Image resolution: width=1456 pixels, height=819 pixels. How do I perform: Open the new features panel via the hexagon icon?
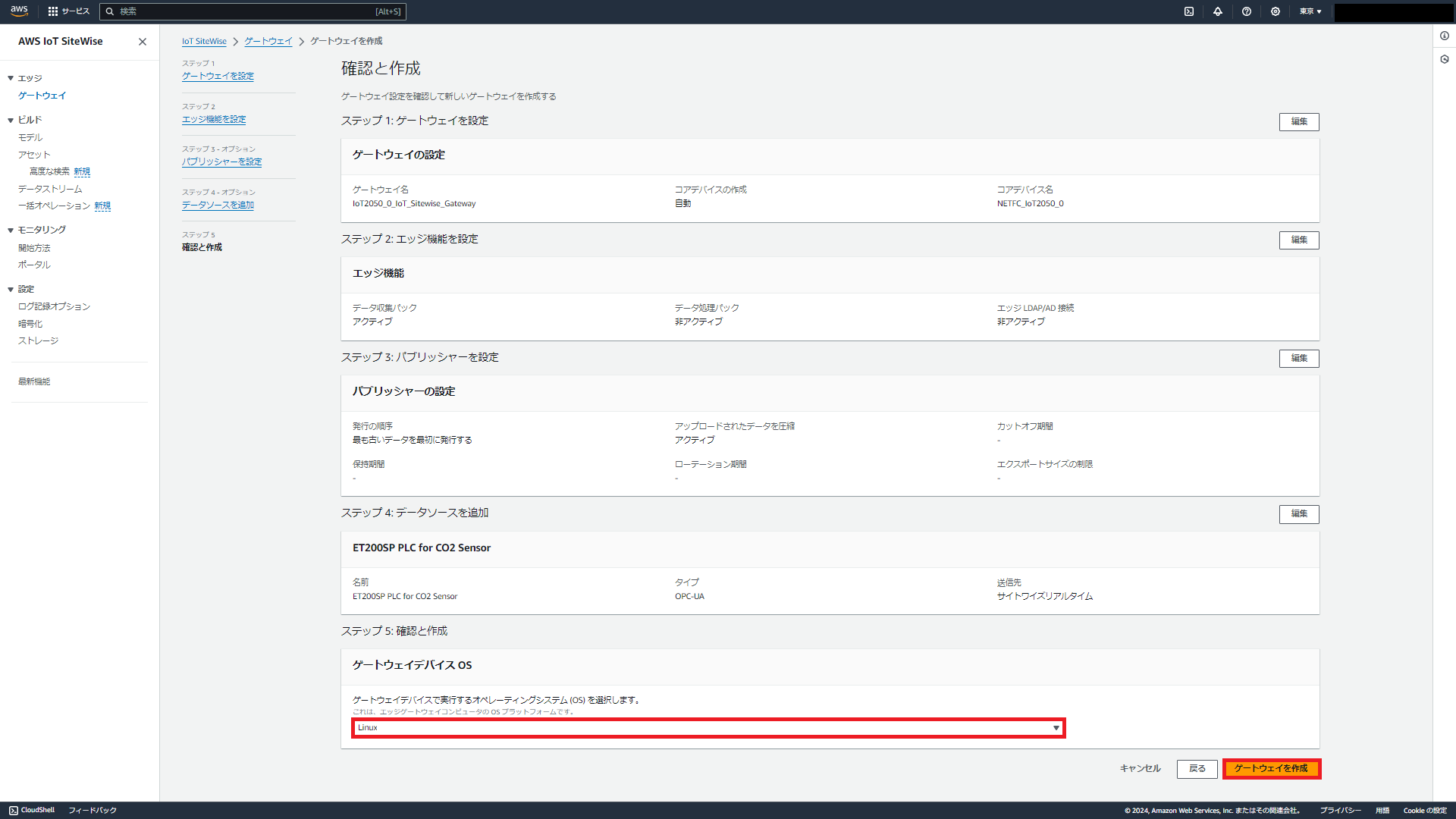[1446, 59]
